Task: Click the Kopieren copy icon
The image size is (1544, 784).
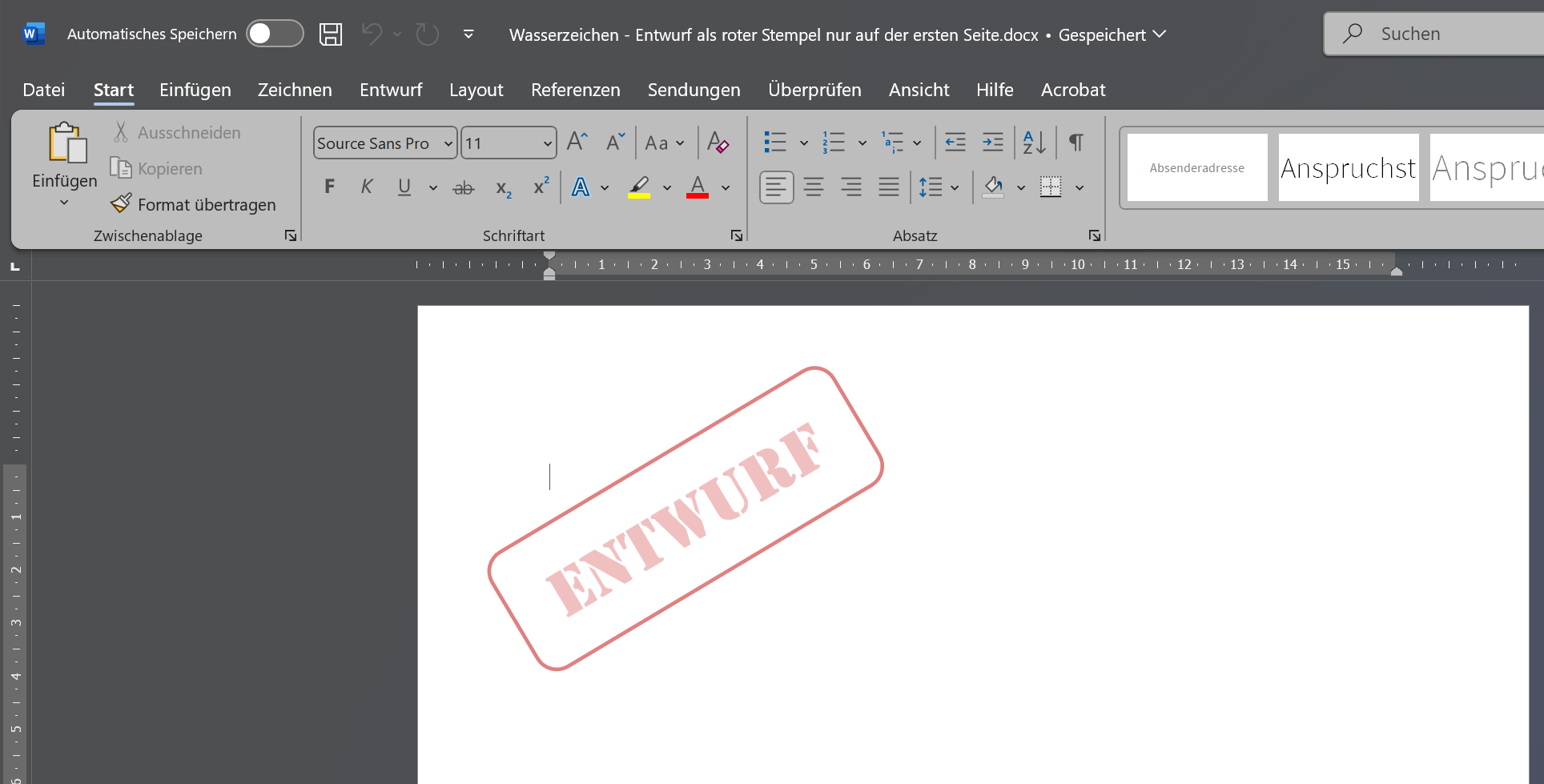Action: pyautogui.click(x=121, y=168)
